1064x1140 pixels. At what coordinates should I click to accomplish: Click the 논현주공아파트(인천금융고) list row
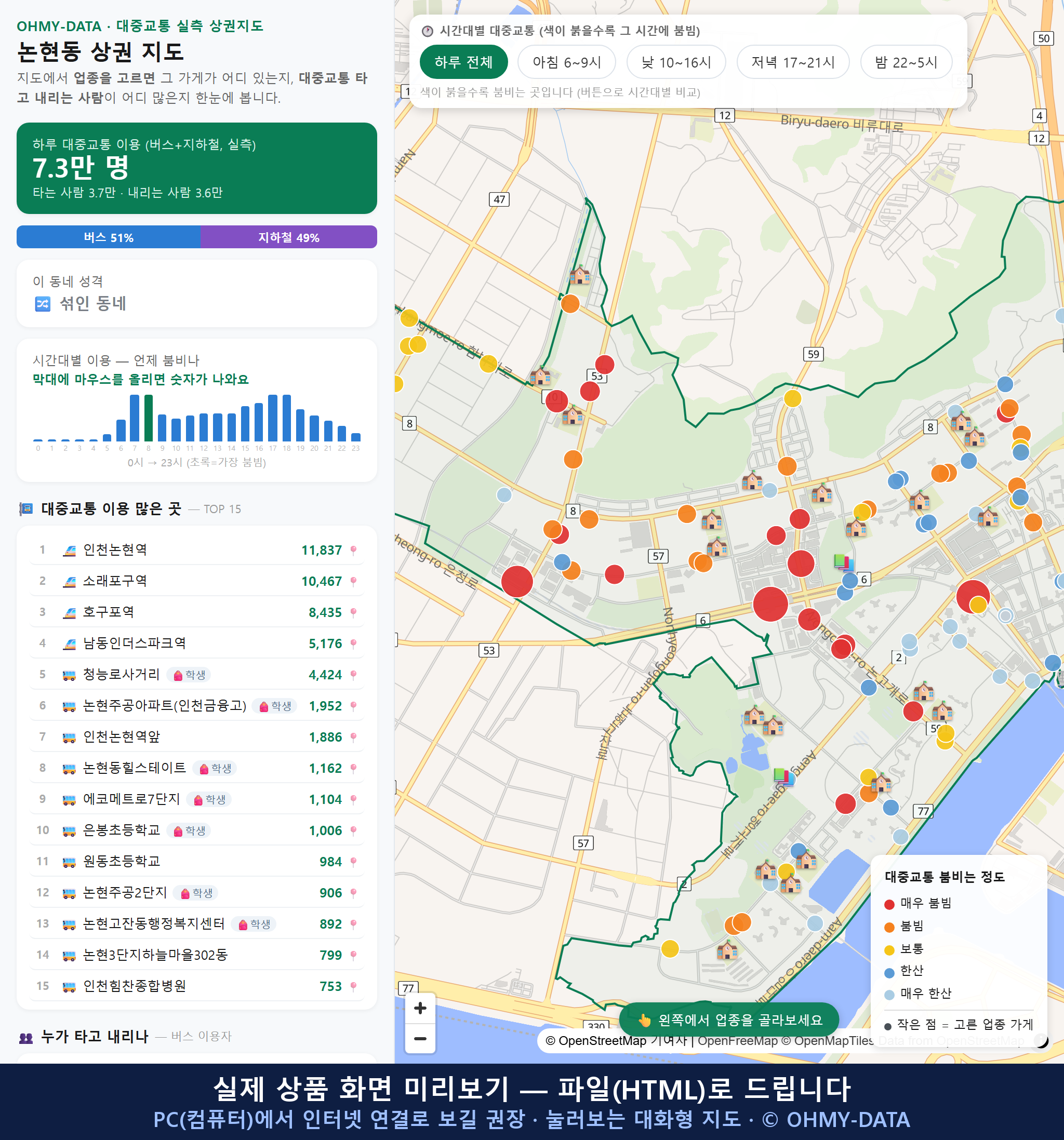(x=197, y=706)
